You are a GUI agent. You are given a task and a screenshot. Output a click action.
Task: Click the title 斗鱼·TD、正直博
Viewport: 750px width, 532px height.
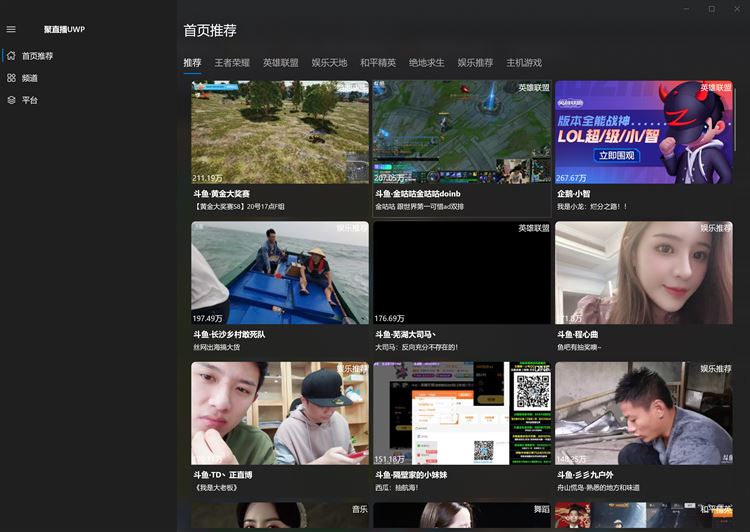pos(223,475)
